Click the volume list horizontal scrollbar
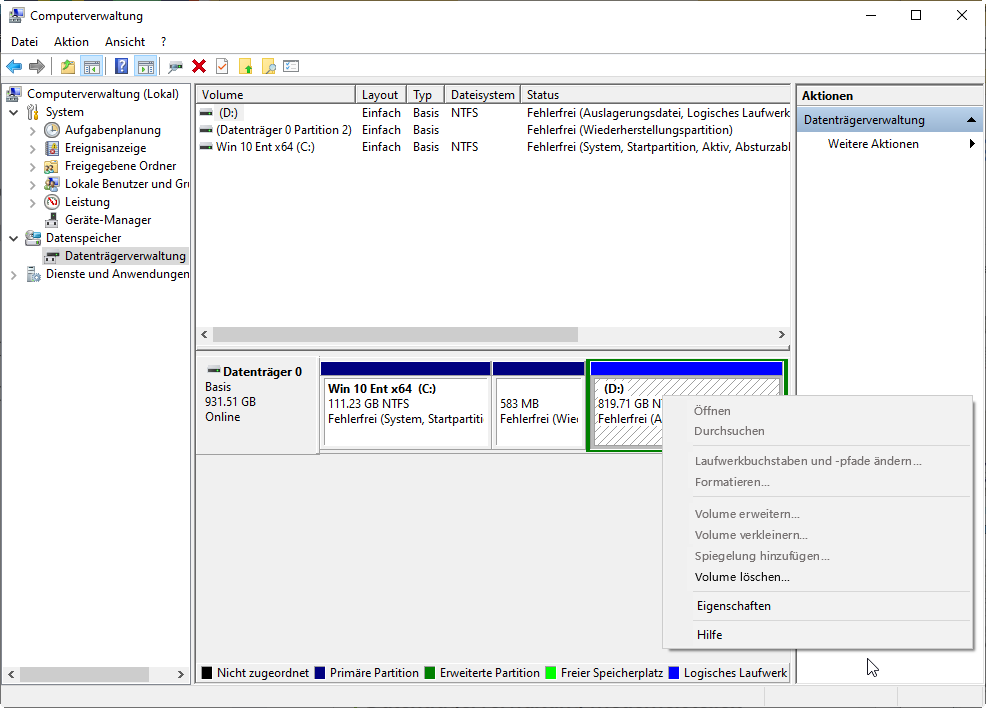The width and height of the screenshot is (986, 708). click(395, 334)
